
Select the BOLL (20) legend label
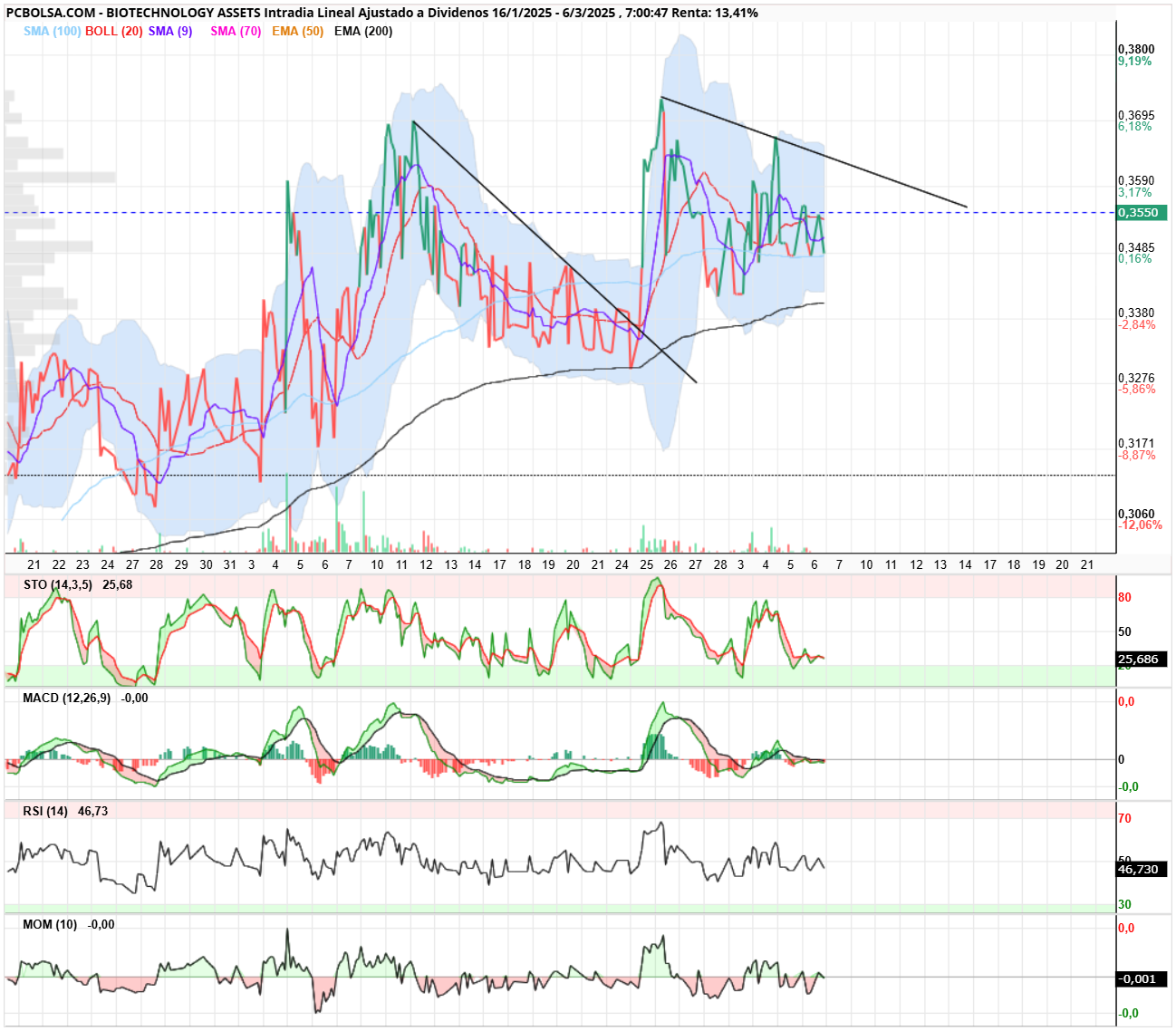pyautogui.click(x=114, y=31)
